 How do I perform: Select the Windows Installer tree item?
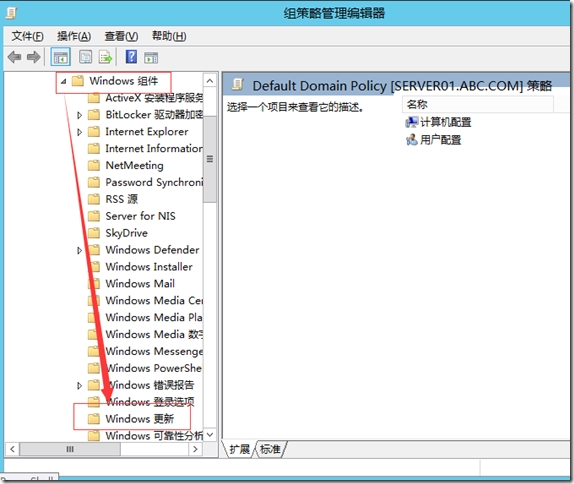point(149,267)
